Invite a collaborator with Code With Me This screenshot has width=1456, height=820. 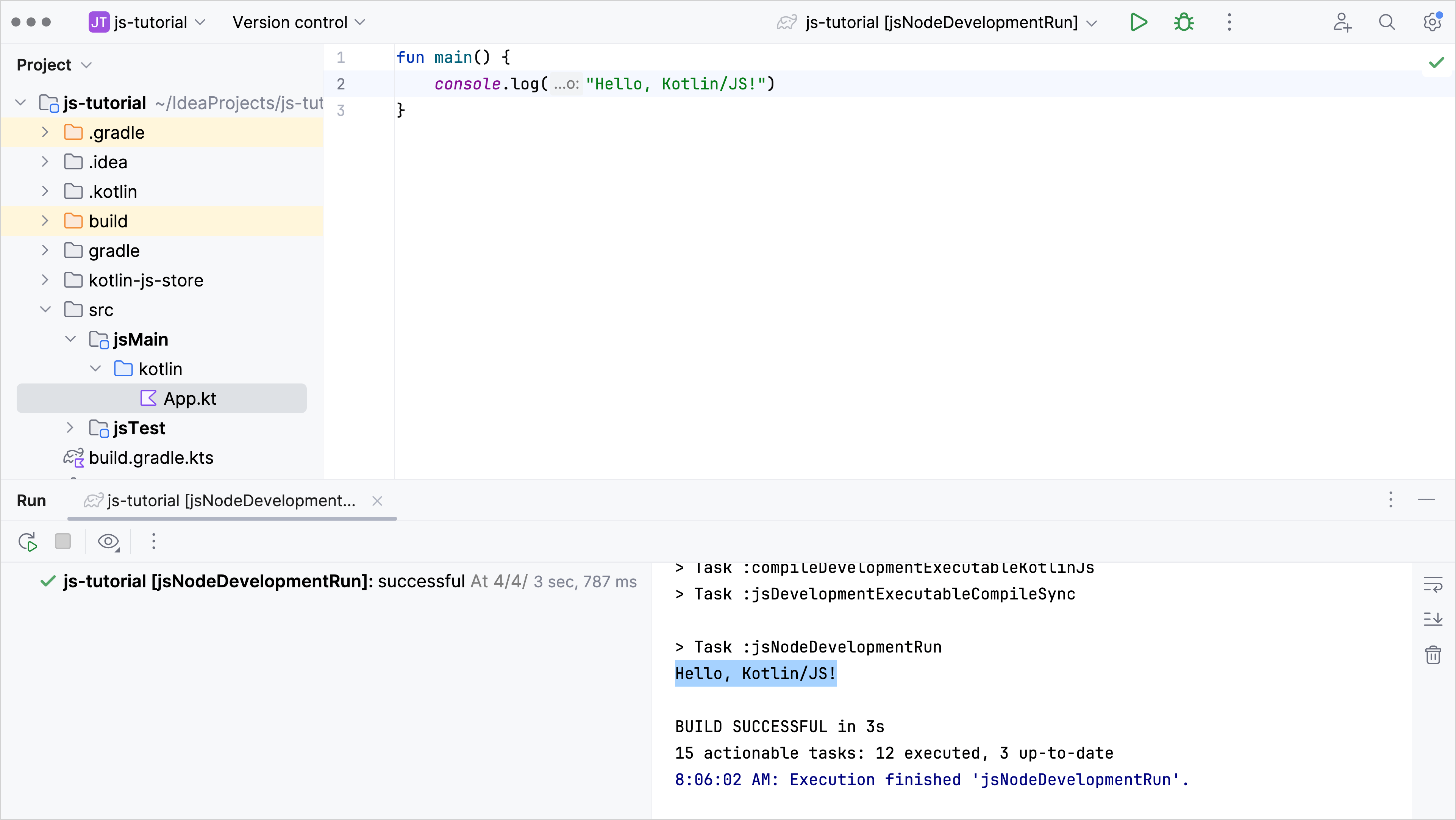click(1342, 22)
